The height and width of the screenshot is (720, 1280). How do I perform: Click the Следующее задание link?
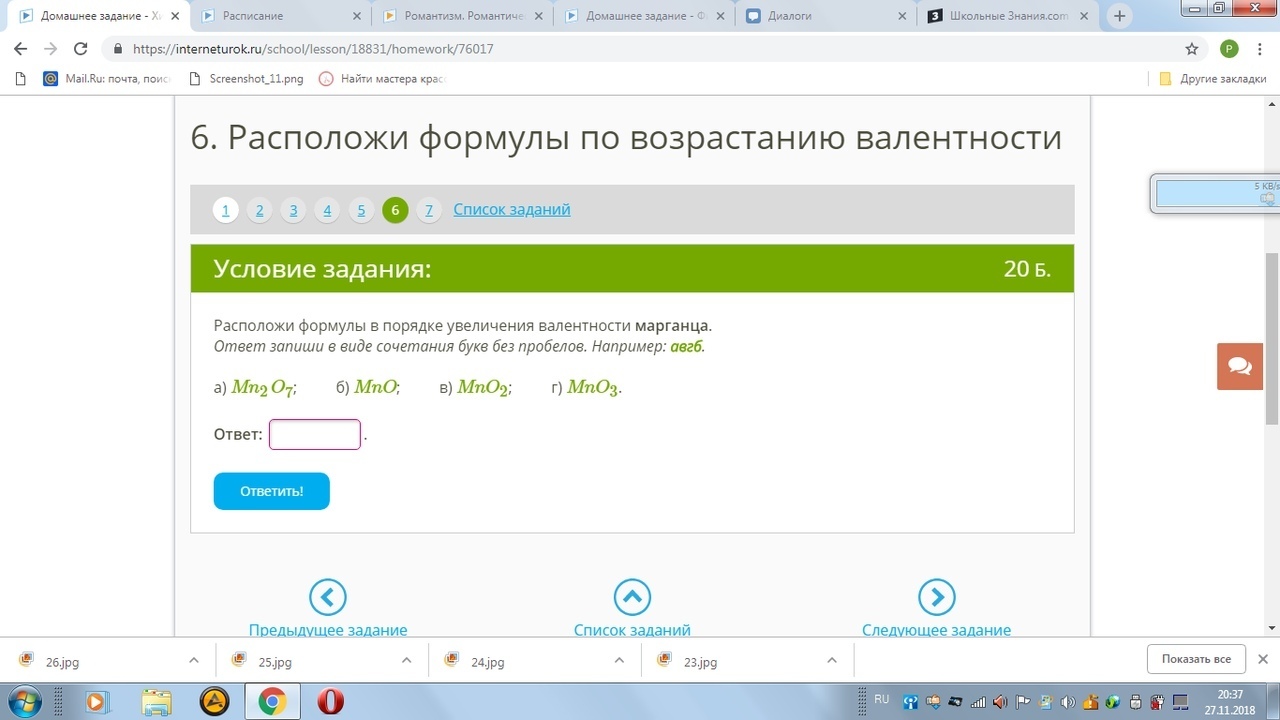936,630
